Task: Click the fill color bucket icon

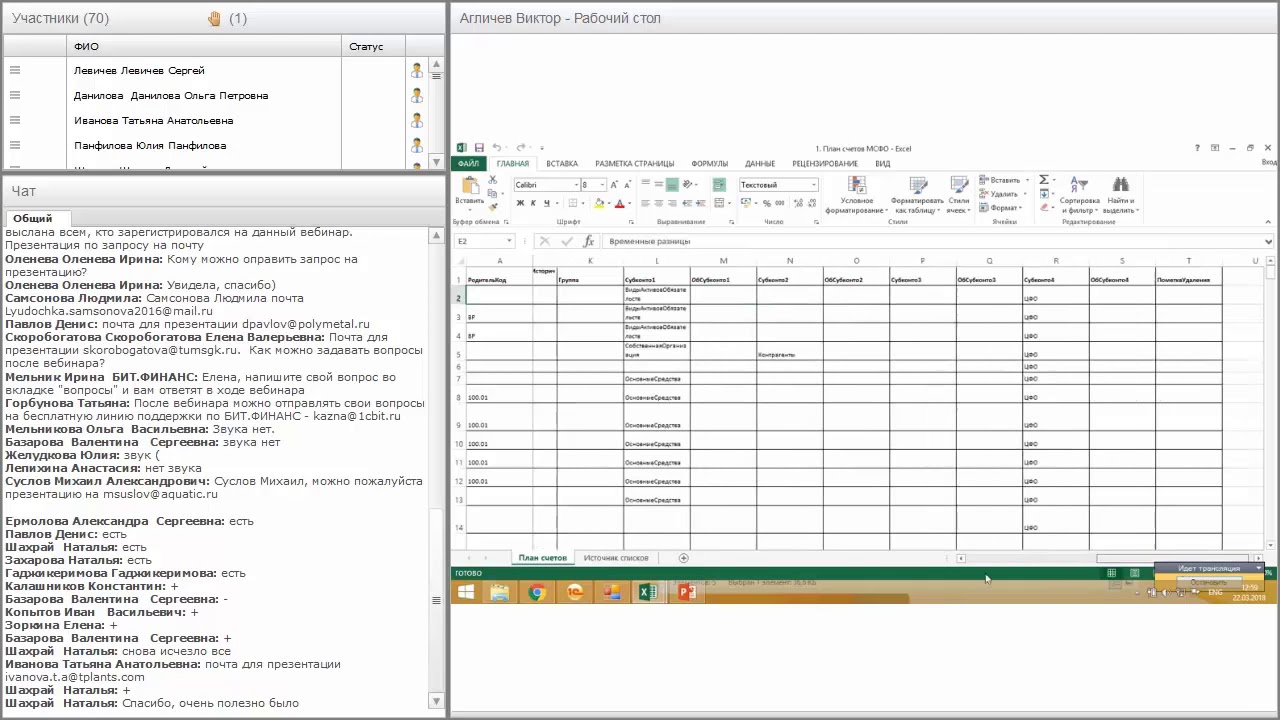Action: click(599, 203)
